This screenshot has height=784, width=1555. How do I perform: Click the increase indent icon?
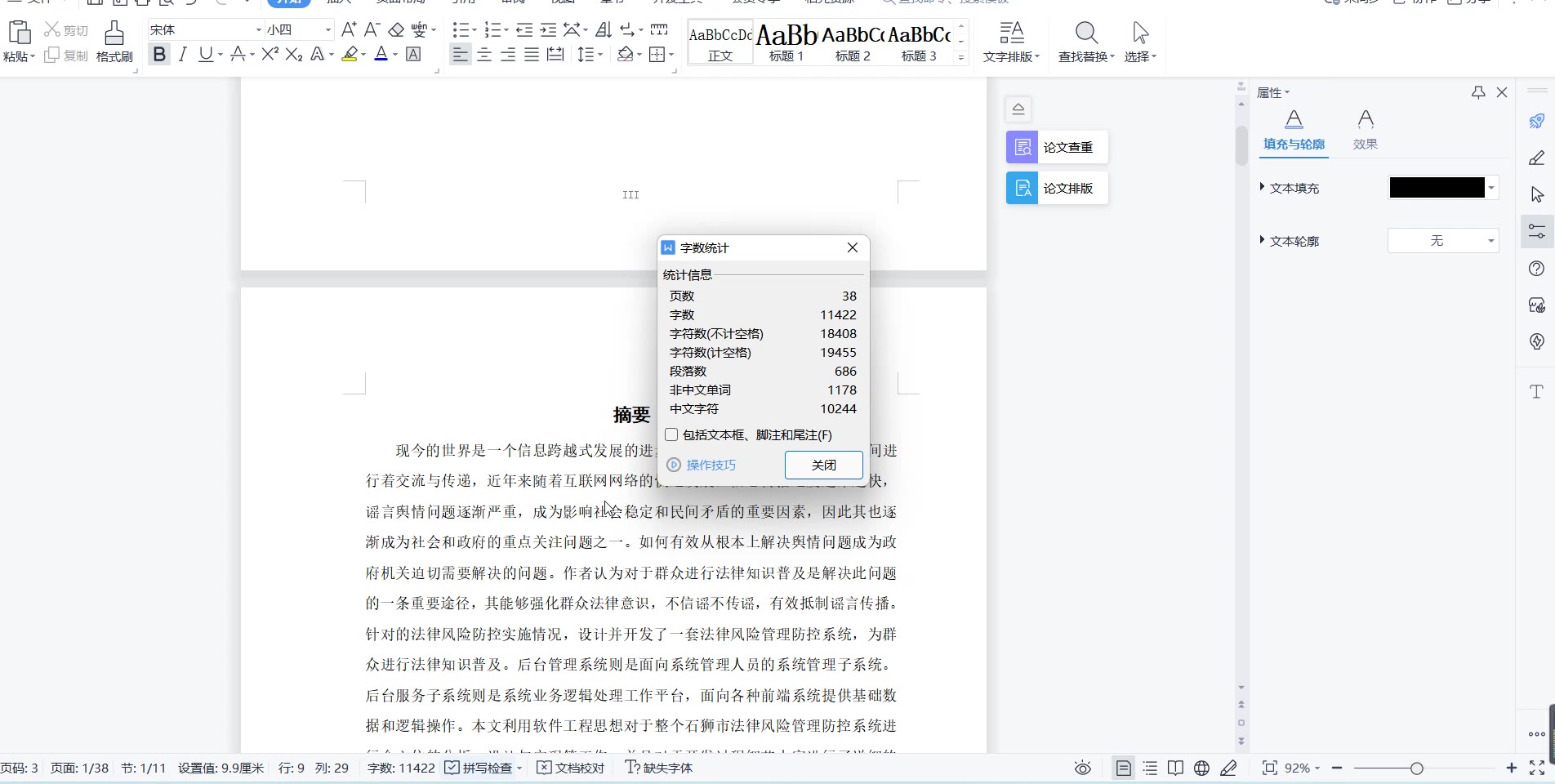coord(549,30)
